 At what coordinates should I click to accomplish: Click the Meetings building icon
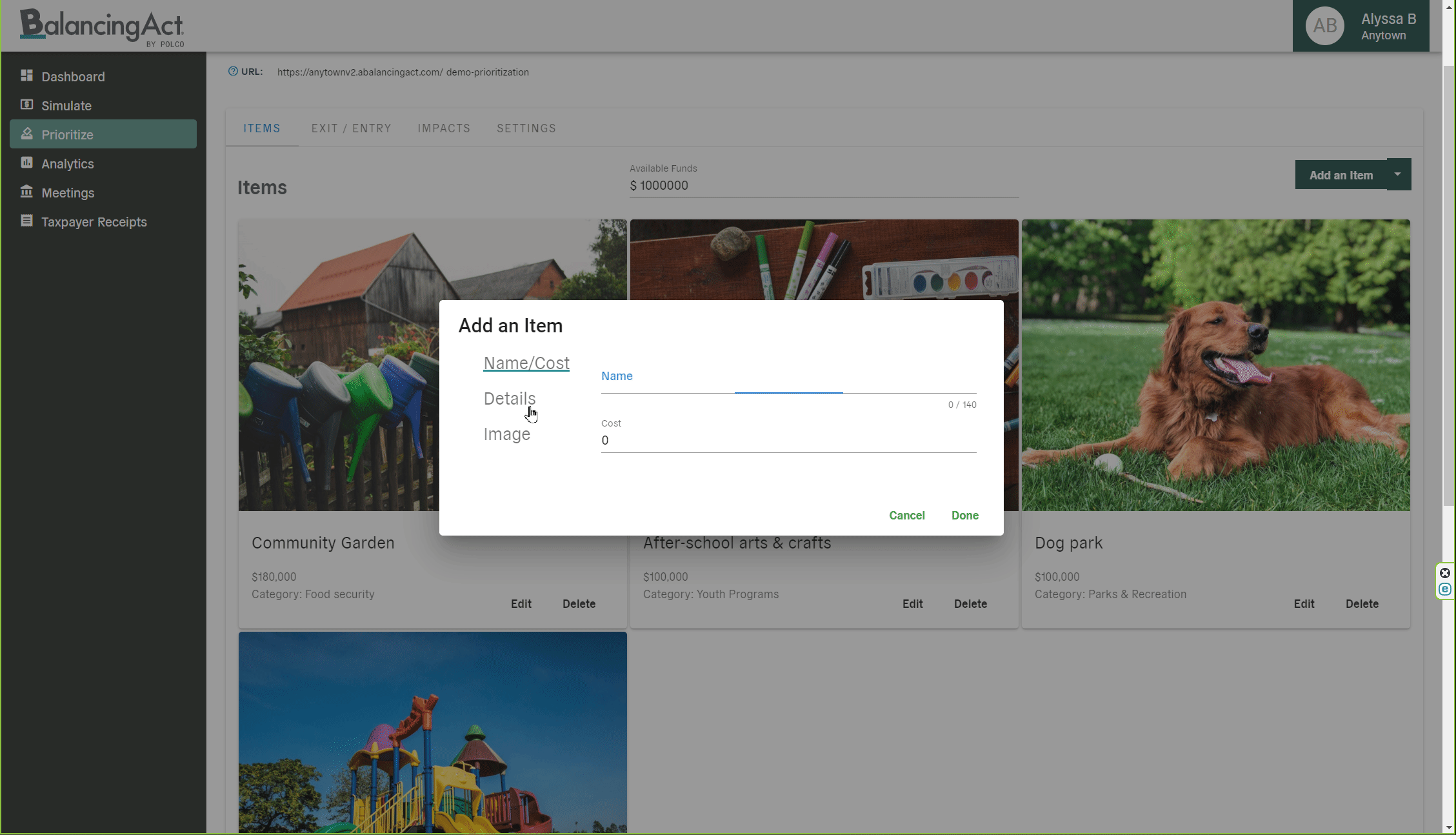point(26,192)
